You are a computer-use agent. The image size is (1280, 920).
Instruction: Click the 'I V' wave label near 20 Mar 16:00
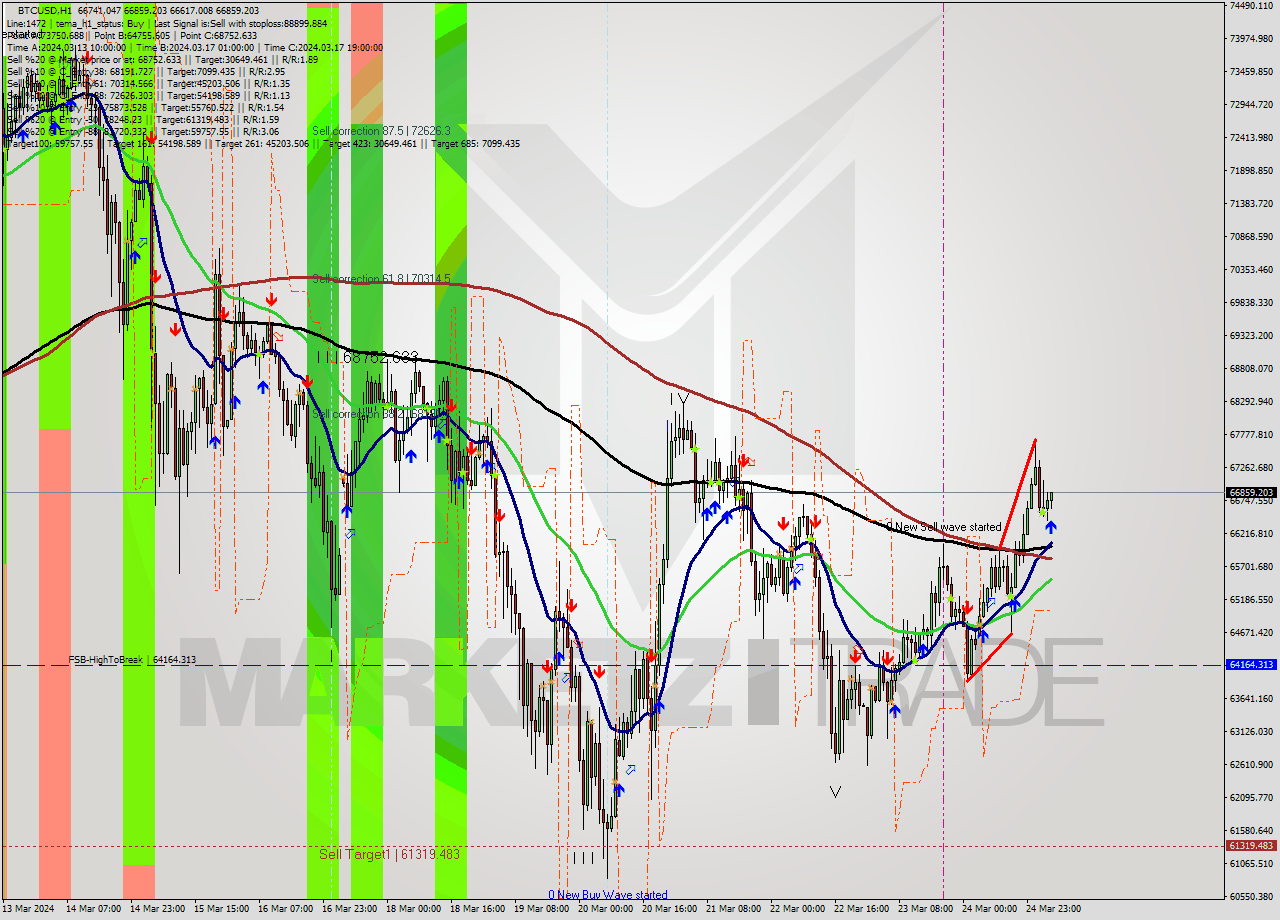680,400
